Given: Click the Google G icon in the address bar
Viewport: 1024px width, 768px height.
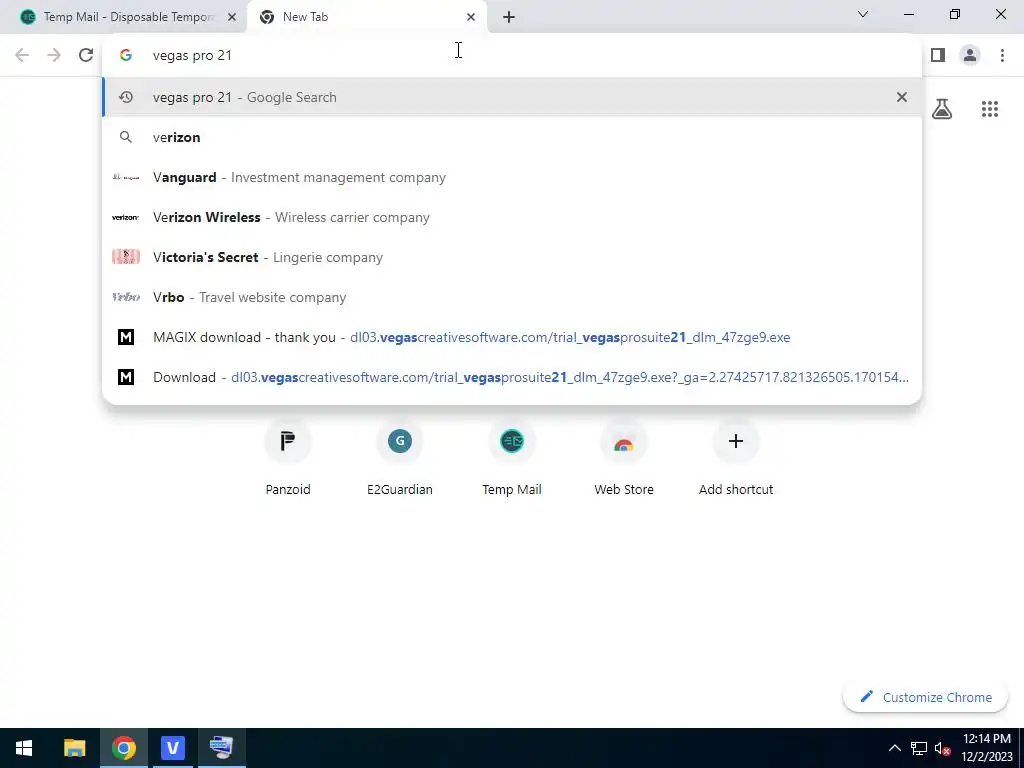Looking at the screenshot, I should (x=126, y=56).
